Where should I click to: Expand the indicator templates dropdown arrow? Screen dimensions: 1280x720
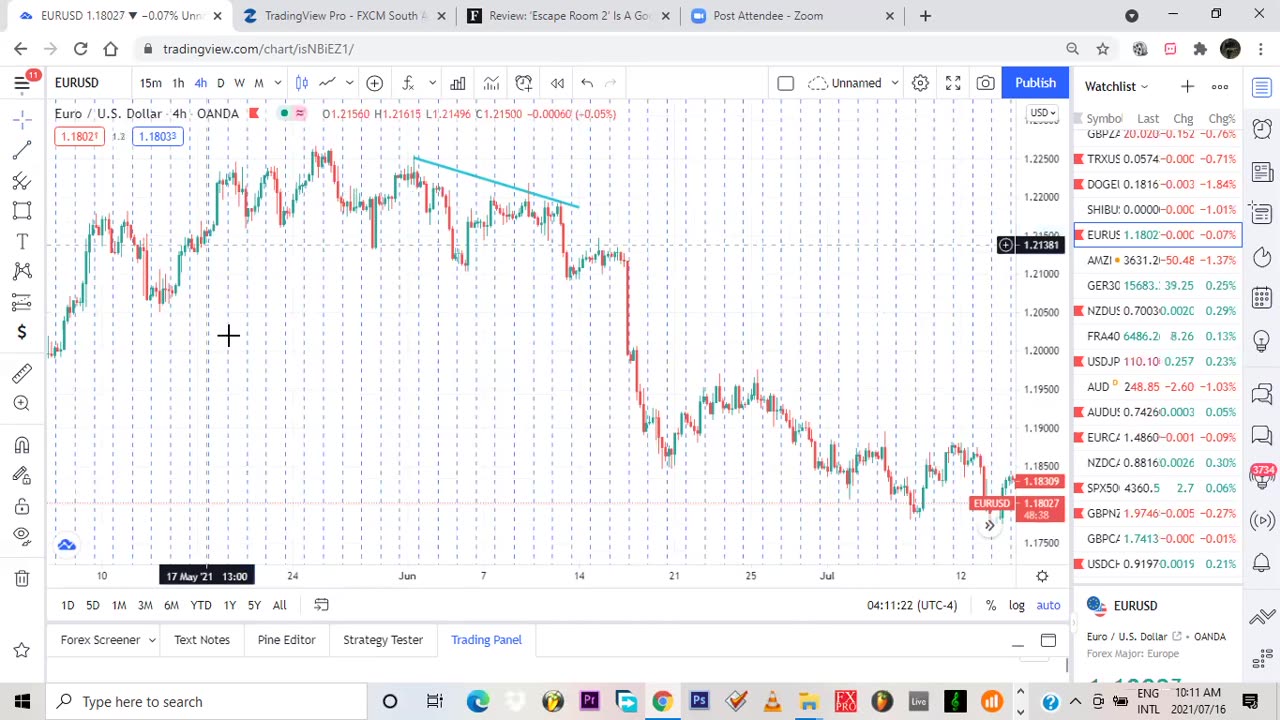pyautogui.click(x=432, y=83)
